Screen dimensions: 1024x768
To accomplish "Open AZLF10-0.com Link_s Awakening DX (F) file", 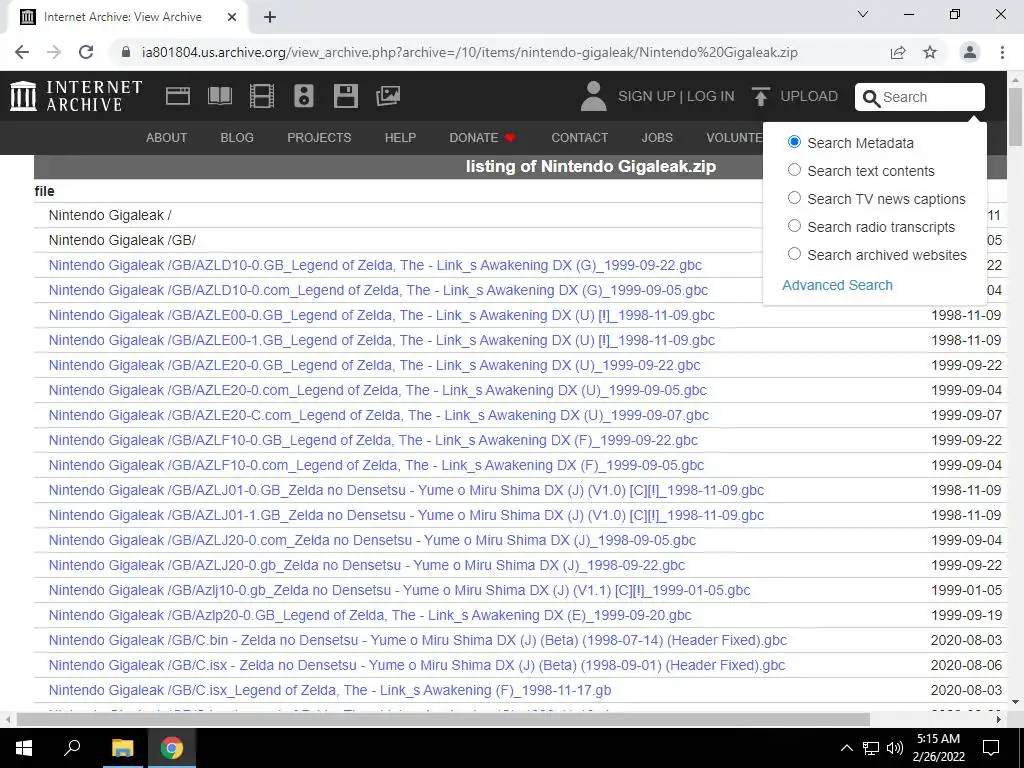I will click(376, 465).
